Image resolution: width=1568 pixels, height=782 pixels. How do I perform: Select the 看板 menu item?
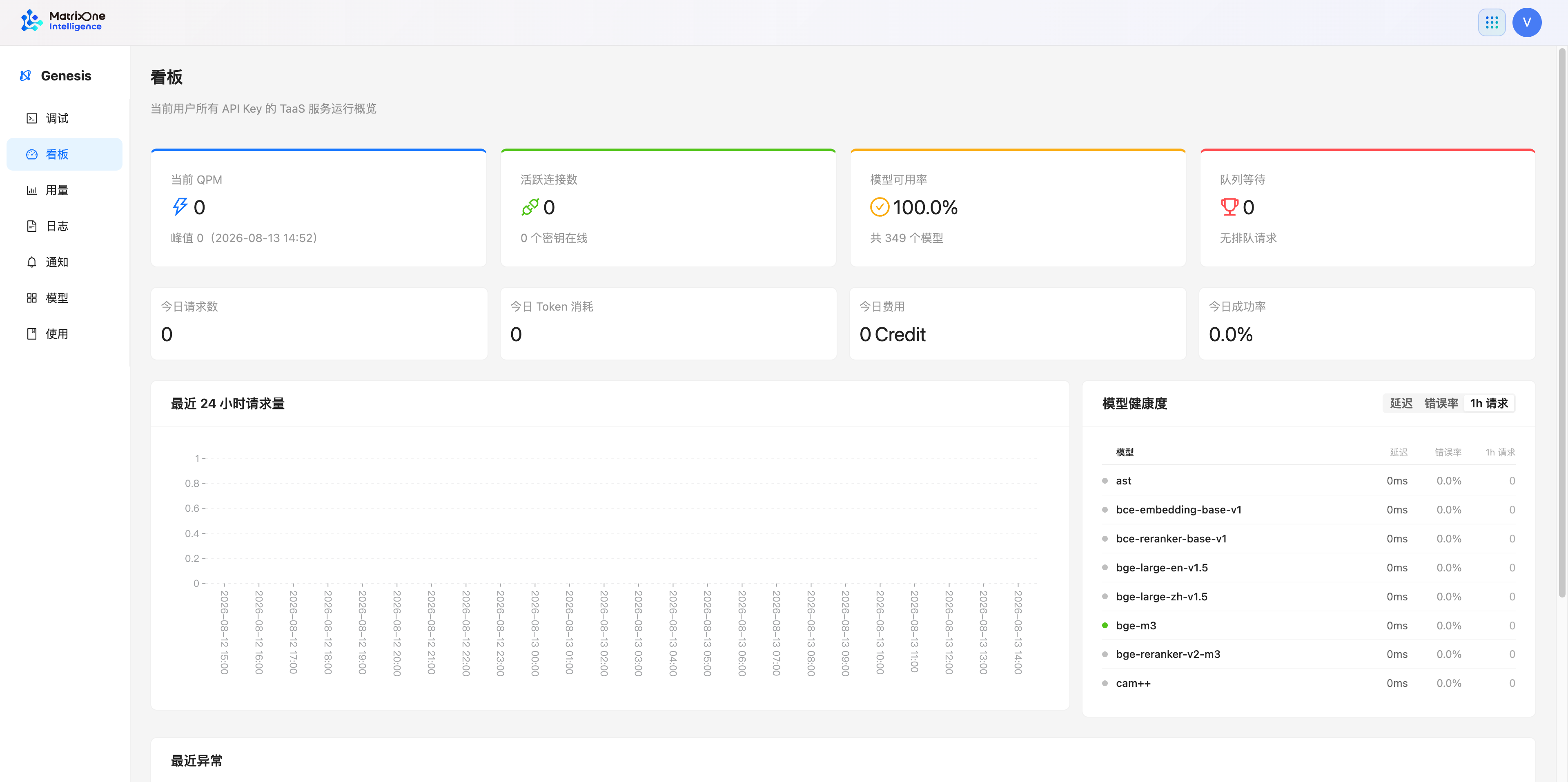pos(65,155)
